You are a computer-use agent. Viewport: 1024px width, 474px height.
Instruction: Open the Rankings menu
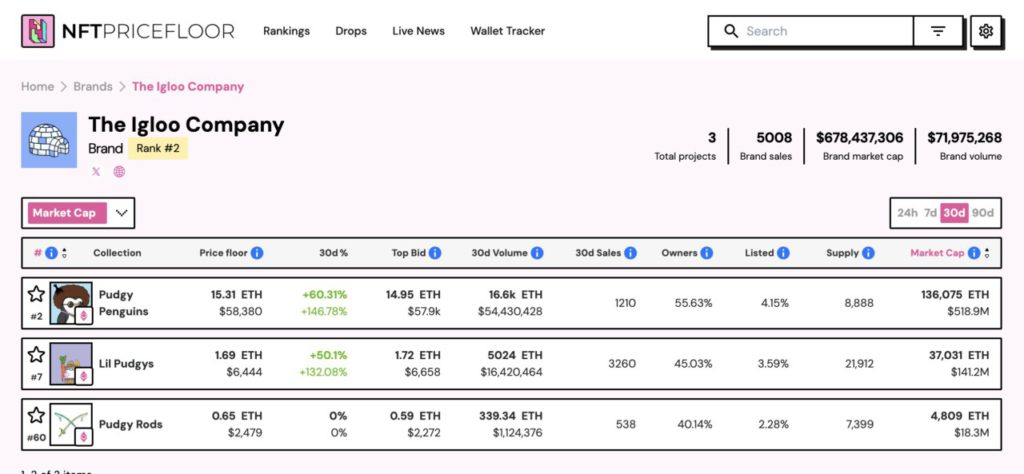coord(286,31)
